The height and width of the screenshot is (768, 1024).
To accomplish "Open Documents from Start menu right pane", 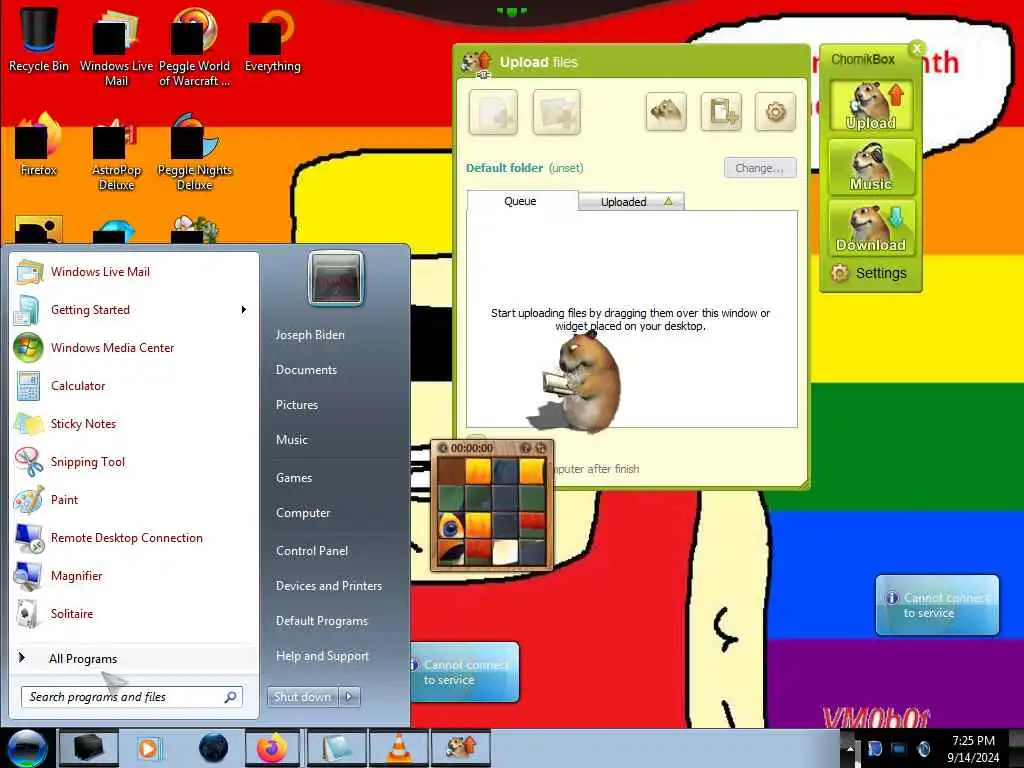I will point(306,370).
